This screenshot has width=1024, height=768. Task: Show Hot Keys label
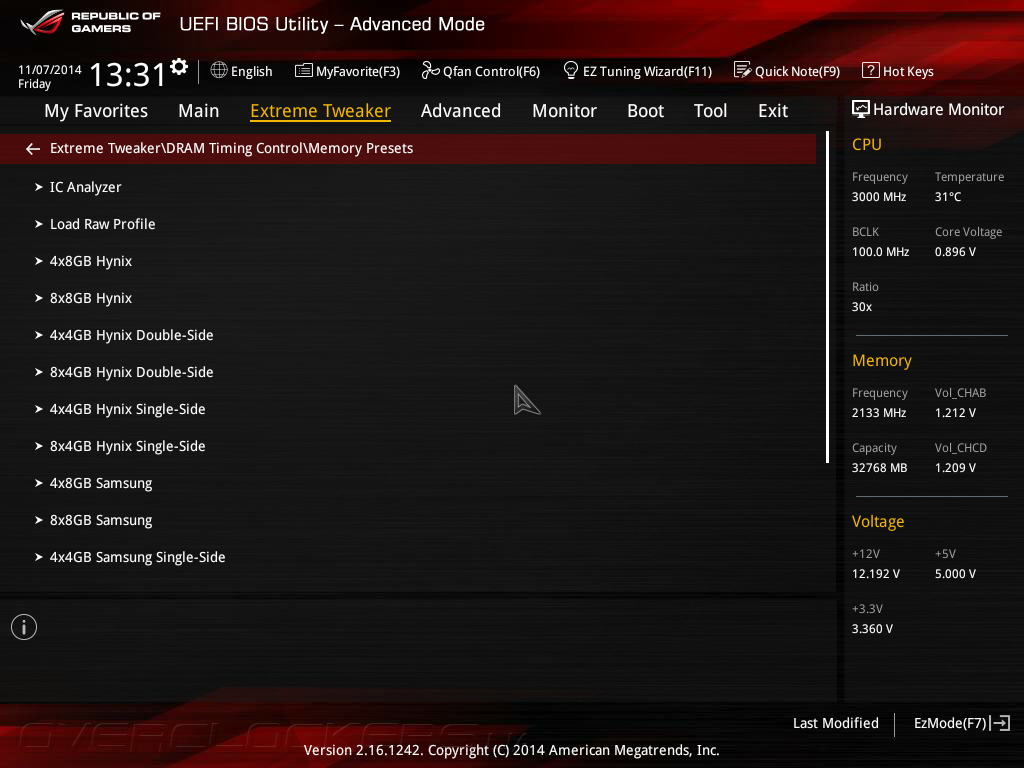coord(908,71)
